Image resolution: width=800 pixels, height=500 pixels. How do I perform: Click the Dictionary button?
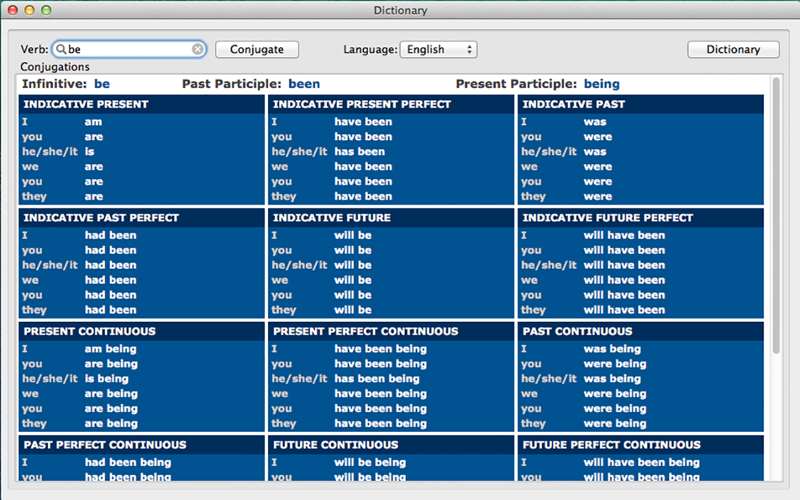tap(733, 49)
